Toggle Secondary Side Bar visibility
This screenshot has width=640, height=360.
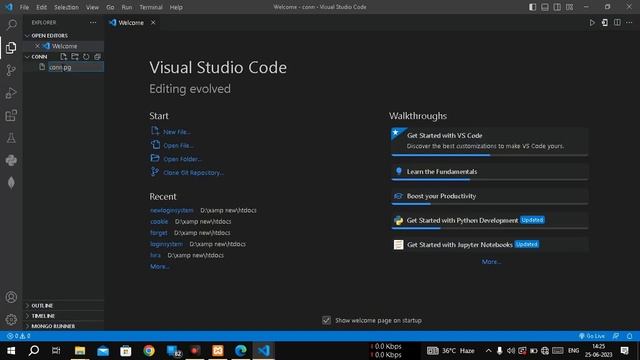[557, 7]
